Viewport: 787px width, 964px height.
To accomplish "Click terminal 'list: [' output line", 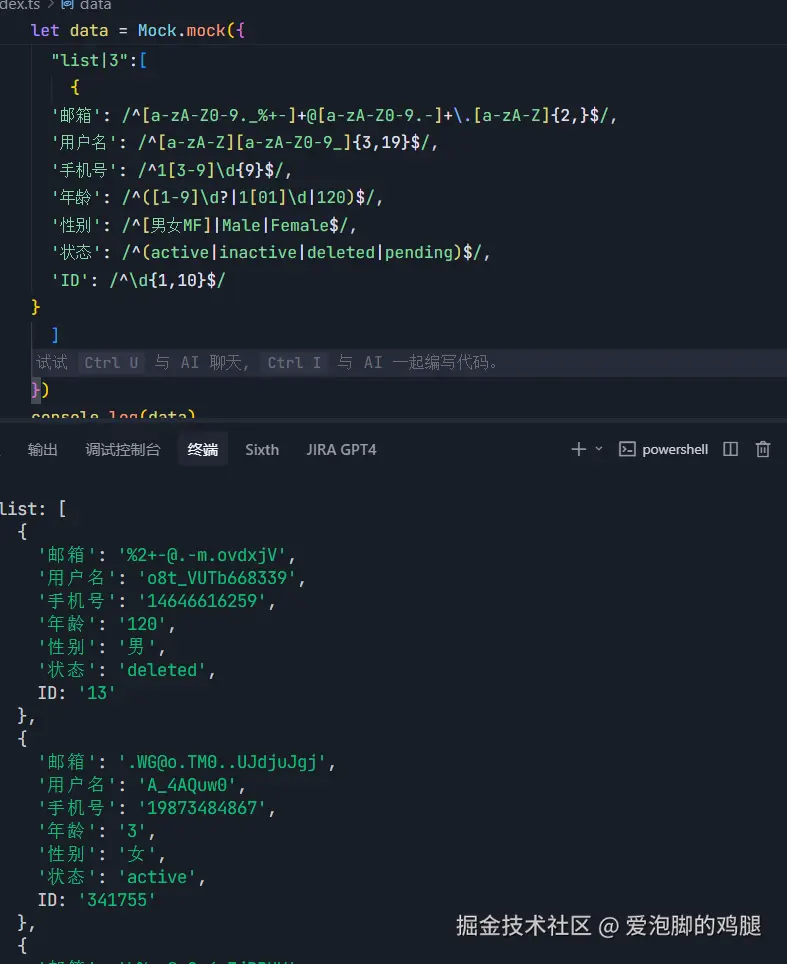I will [x=33, y=509].
